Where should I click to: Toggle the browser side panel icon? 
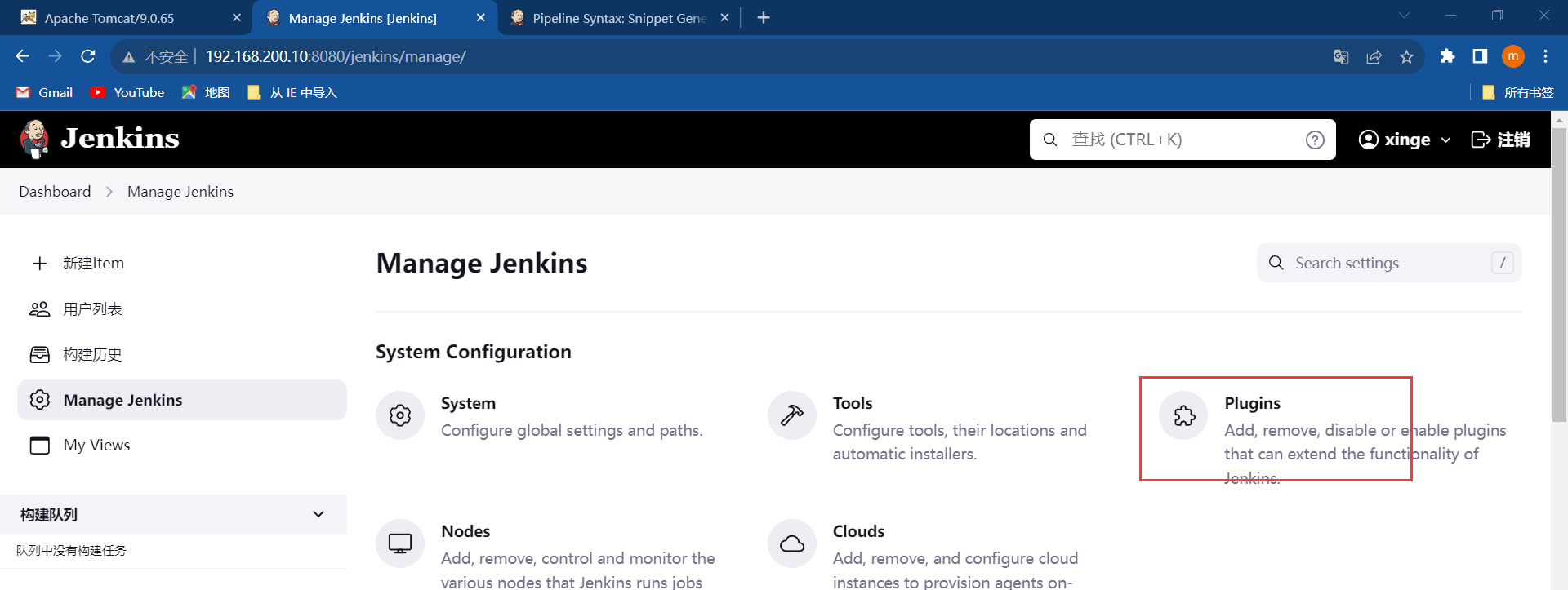tap(1480, 56)
